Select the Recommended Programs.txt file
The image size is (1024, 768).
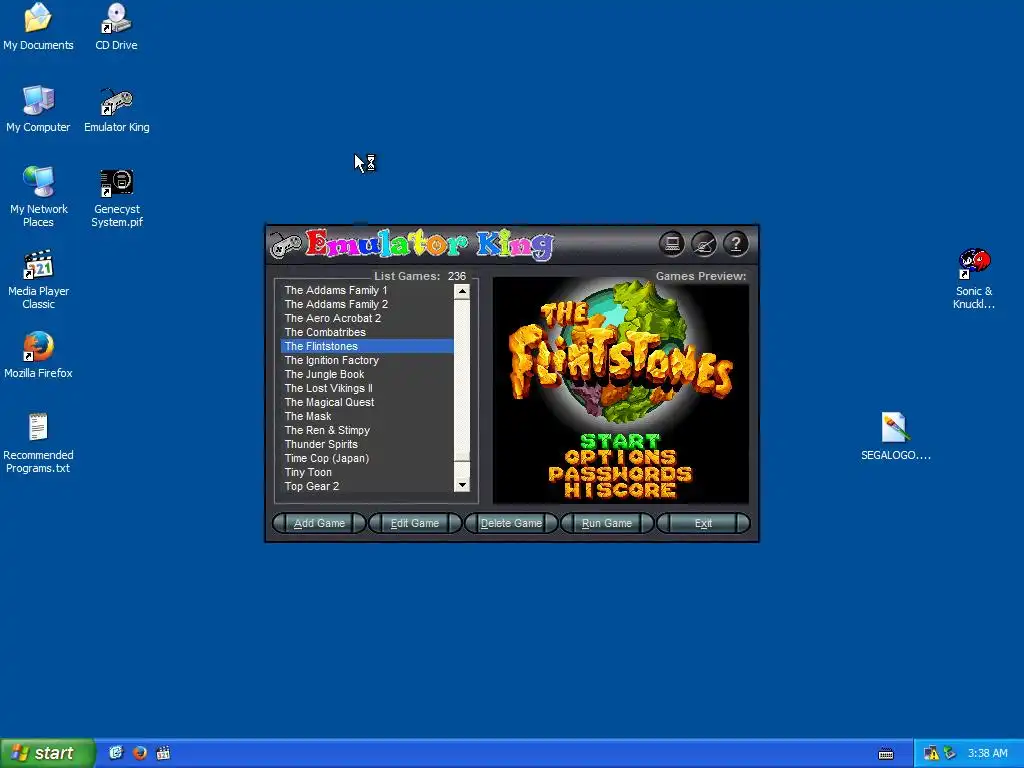coord(38,443)
